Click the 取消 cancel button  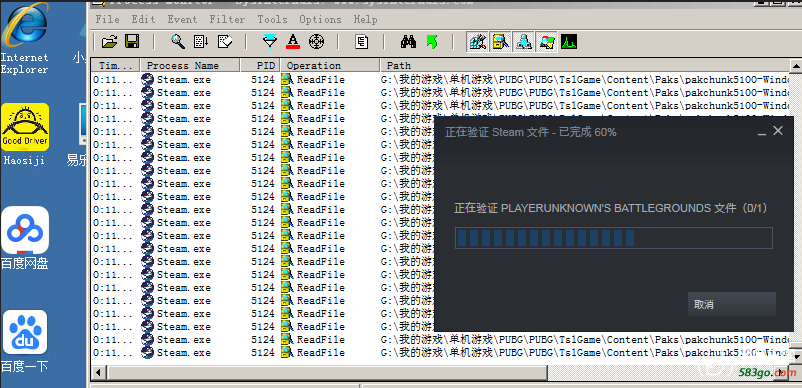[x=731, y=304]
